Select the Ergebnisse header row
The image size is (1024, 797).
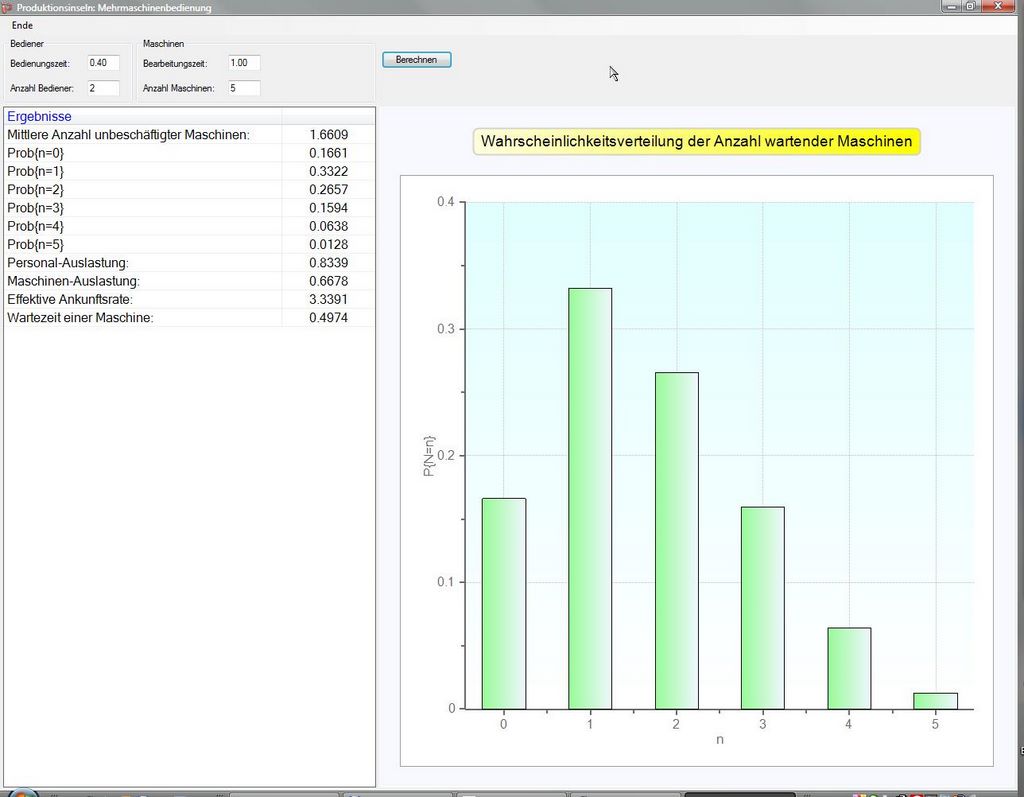point(40,117)
